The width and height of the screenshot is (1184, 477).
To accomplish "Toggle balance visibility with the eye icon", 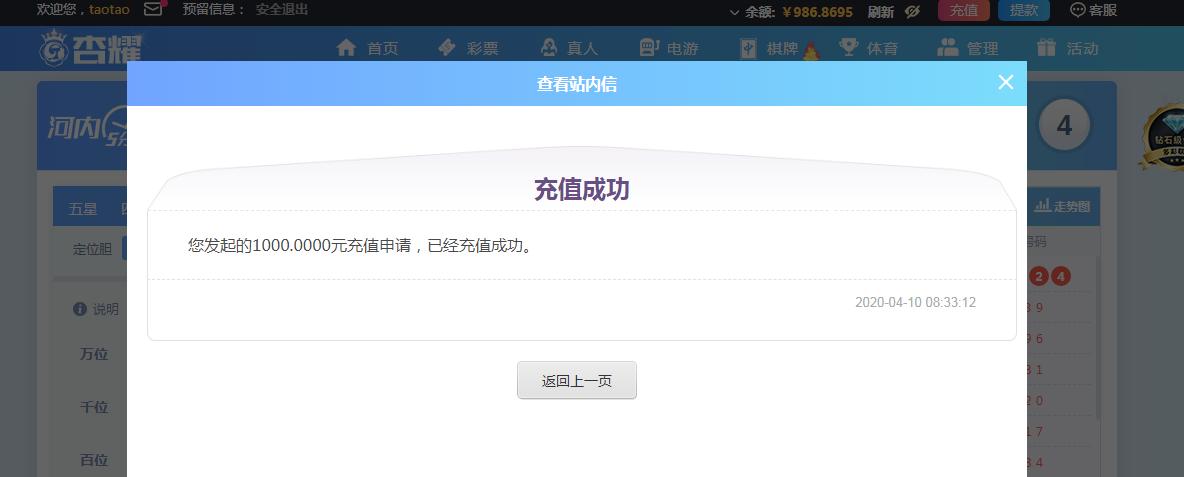I will pyautogui.click(x=912, y=11).
